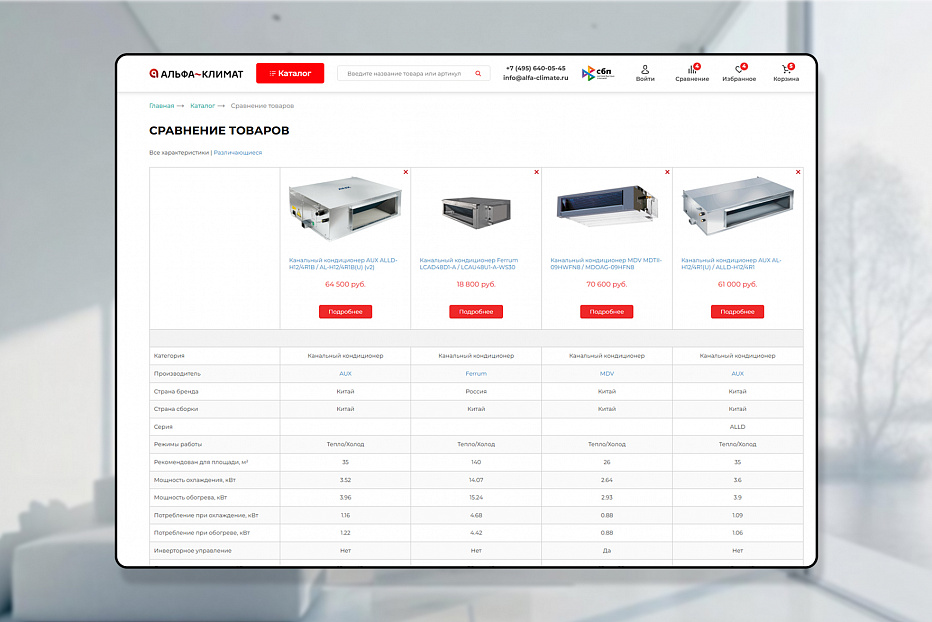Remove the Ferrum product from comparison
Viewport: 932px width, 622px height.
click(x=537, y=172)
